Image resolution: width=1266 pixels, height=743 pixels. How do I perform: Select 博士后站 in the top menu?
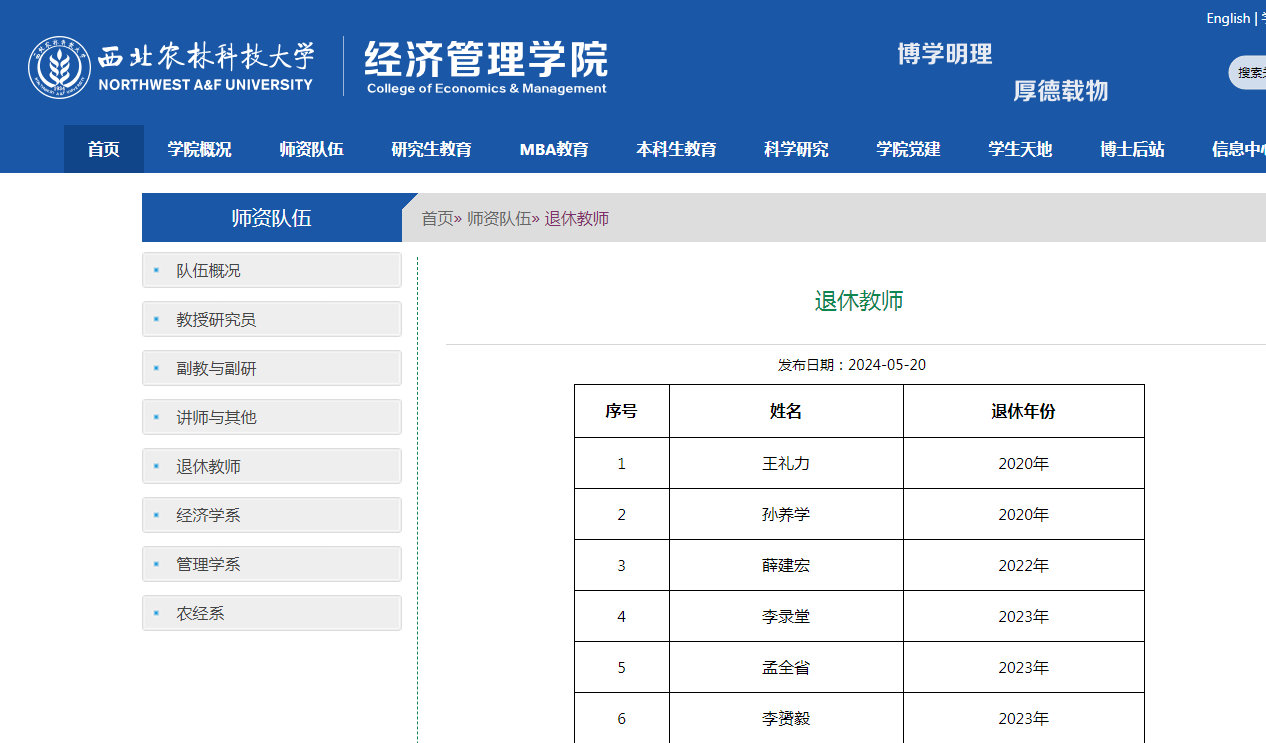point(1131,149)
